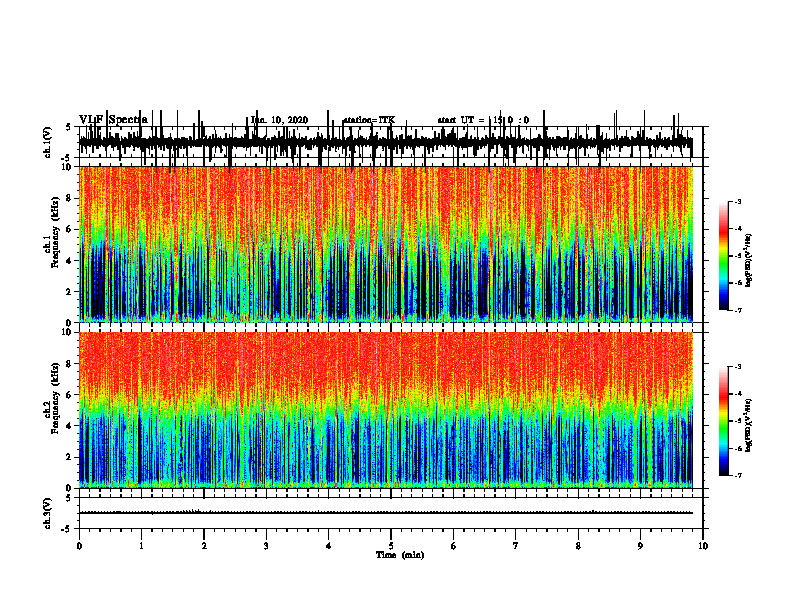The width and height of the screenshot is (792, 612).
Task: Click the ch.1 frequency tick label '8'
Action: coord(69,198)
